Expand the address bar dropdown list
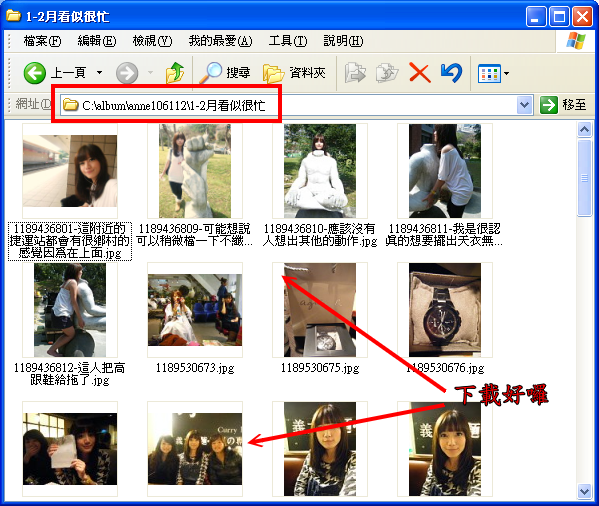This screenshot has width=599, height=506. pos(525,105)
